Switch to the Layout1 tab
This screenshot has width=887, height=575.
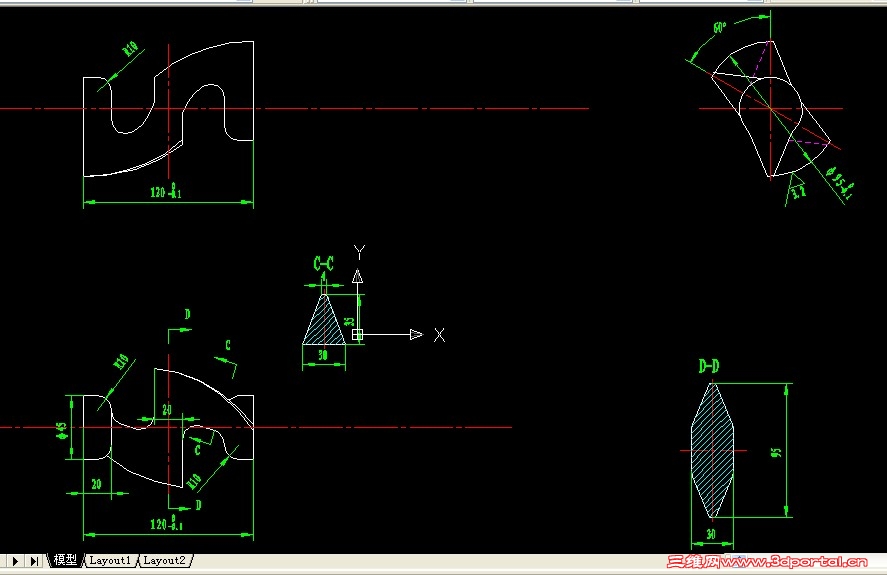point(110,560)
